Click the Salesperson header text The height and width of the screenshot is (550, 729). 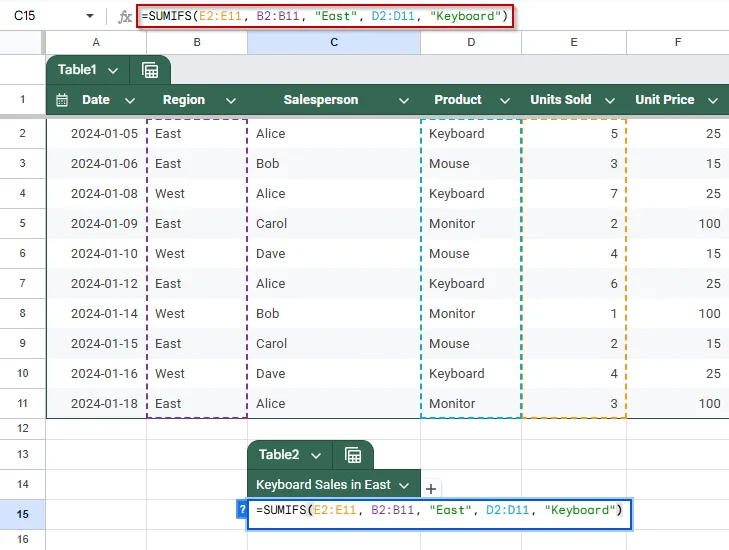(x=321, y=100)
